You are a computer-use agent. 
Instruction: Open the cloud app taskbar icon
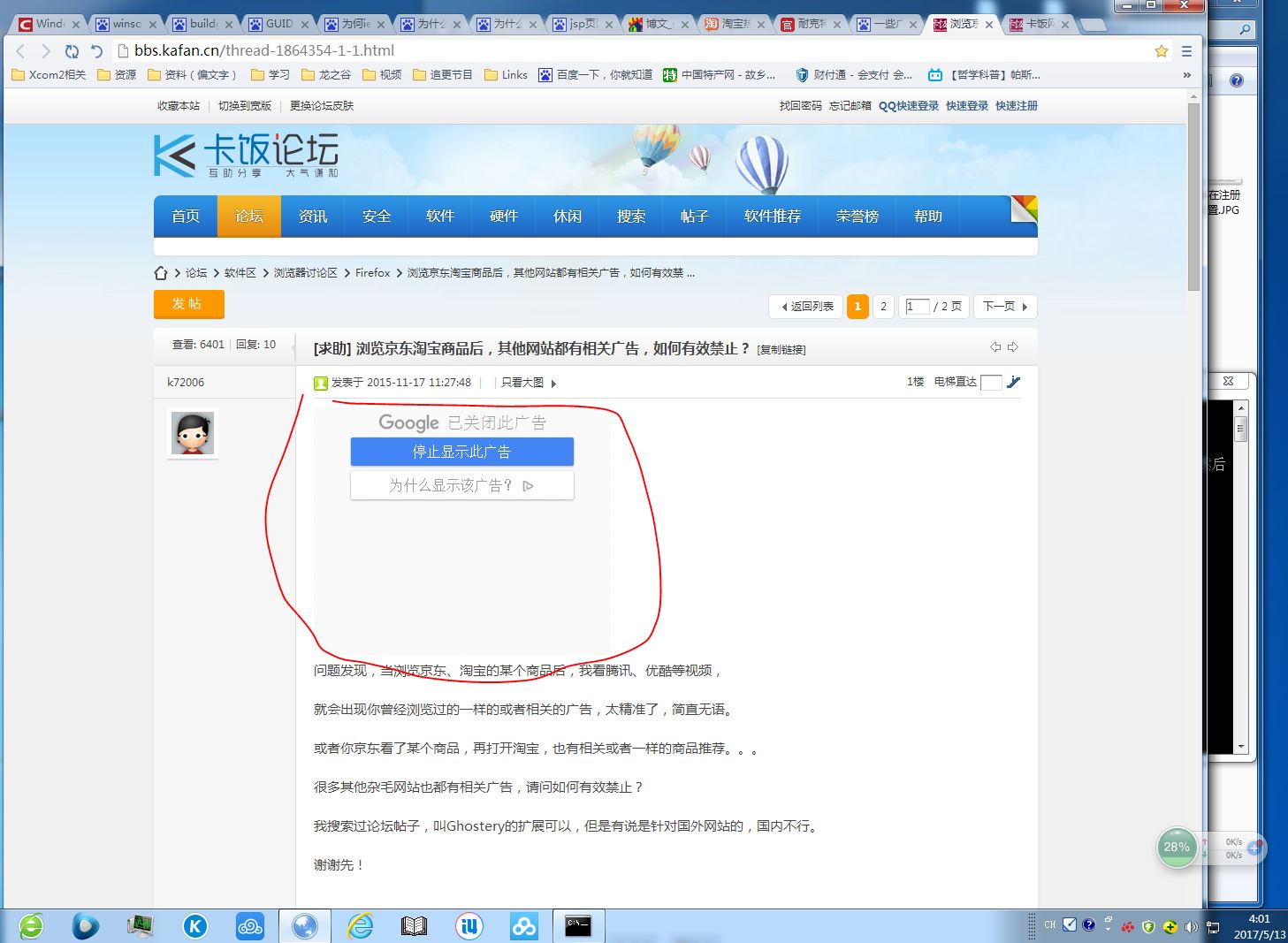(x=250, y=925)
